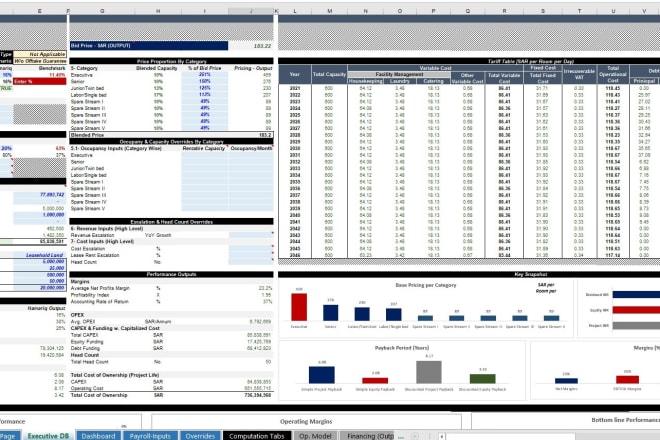Open the Payroll-Inputs sheet tab
Screen dimensions: 660x440
tap(150, 436)
